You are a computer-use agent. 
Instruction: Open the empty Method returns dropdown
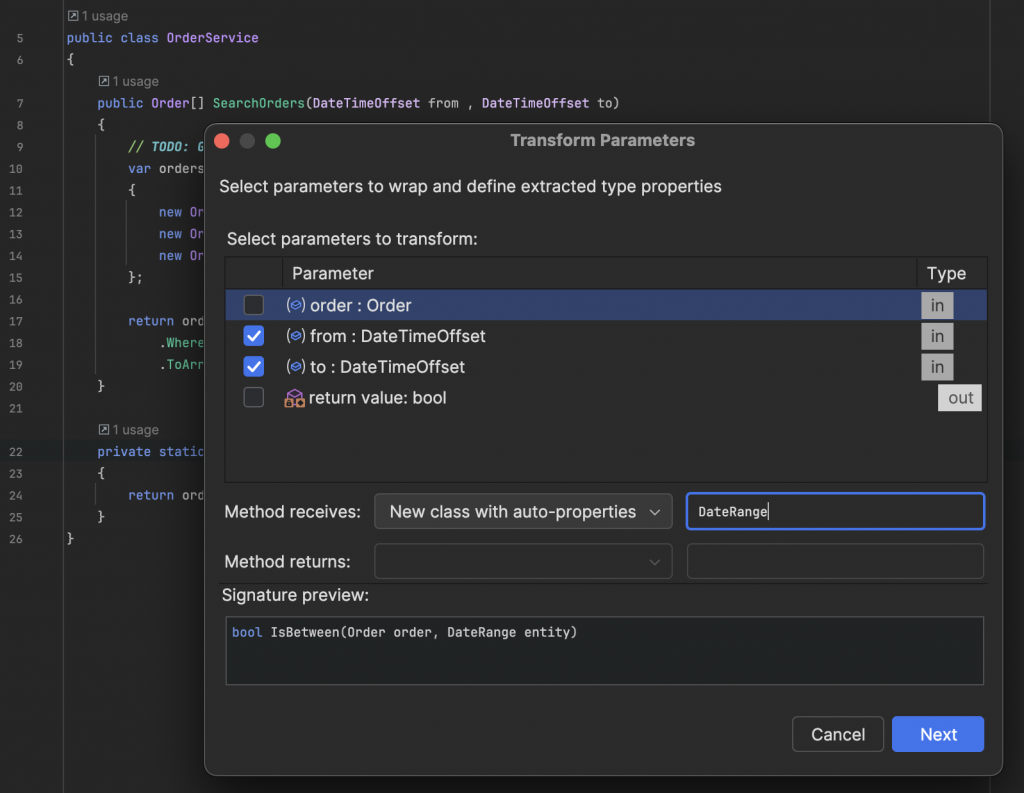[523, 562]
